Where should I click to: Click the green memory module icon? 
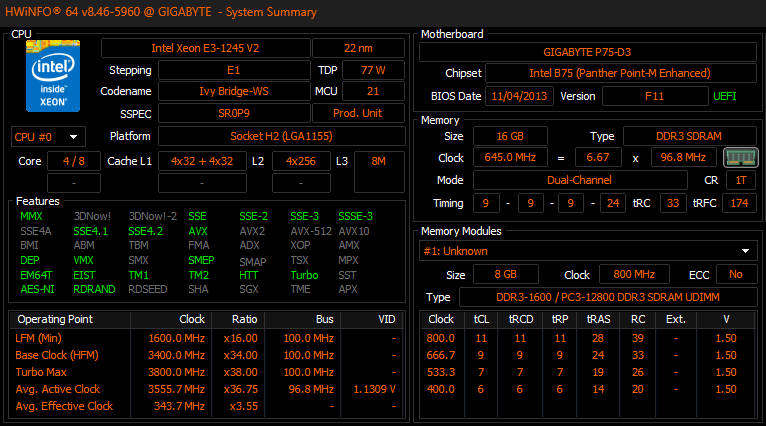[x=741, y=157]
